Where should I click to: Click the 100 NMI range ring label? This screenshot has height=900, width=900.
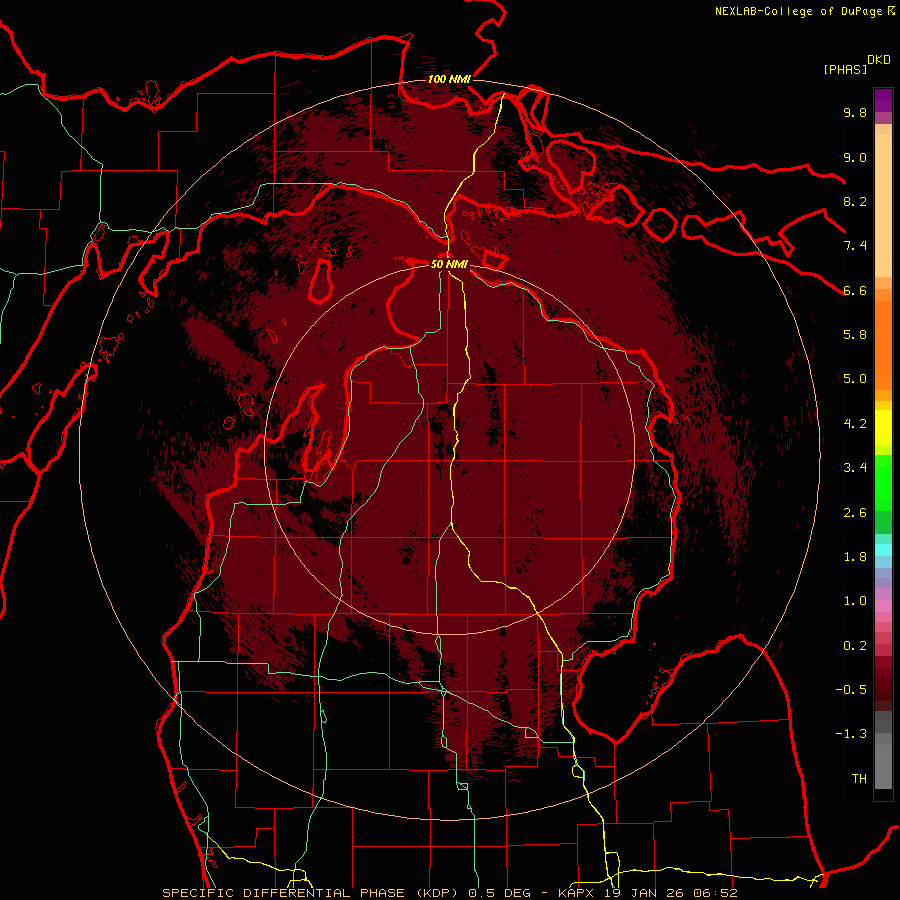tap(449, 79)
